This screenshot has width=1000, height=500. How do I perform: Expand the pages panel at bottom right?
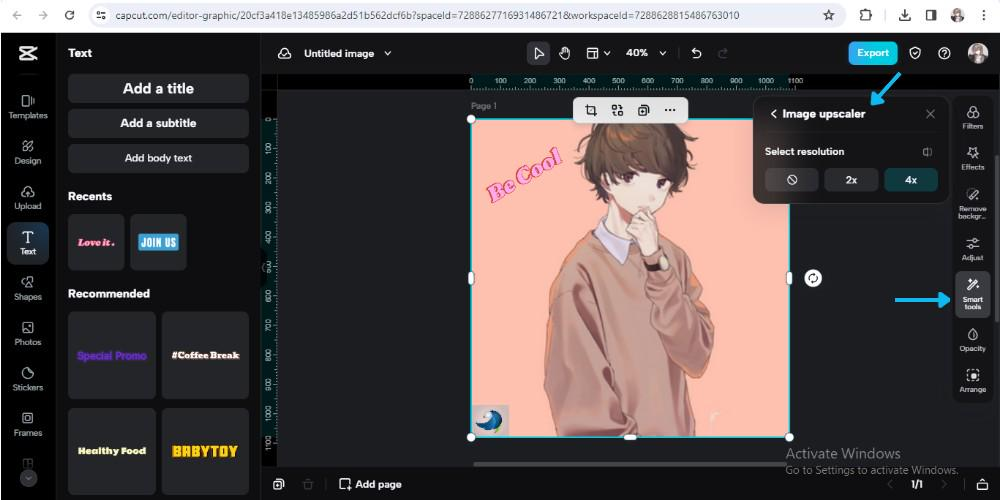coord(982,485)
